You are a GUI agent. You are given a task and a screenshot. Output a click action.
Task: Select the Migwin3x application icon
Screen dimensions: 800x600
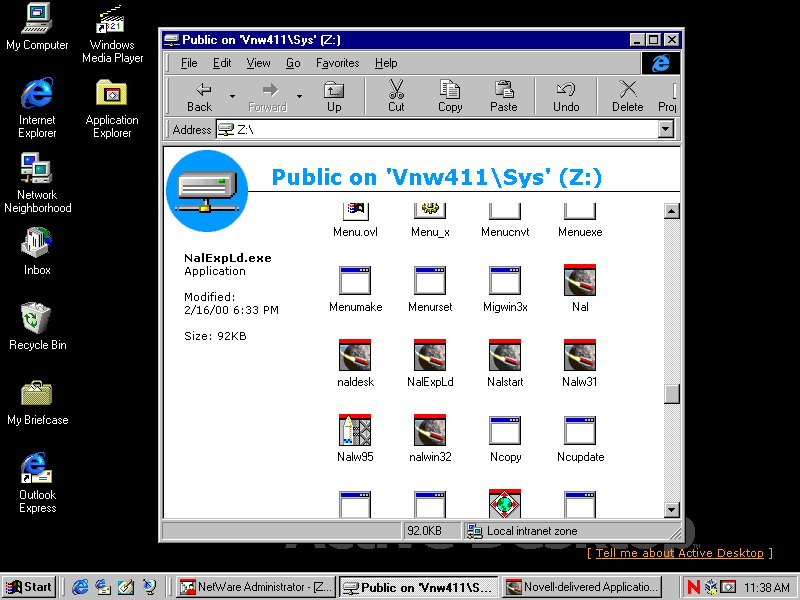coord(505,280)
